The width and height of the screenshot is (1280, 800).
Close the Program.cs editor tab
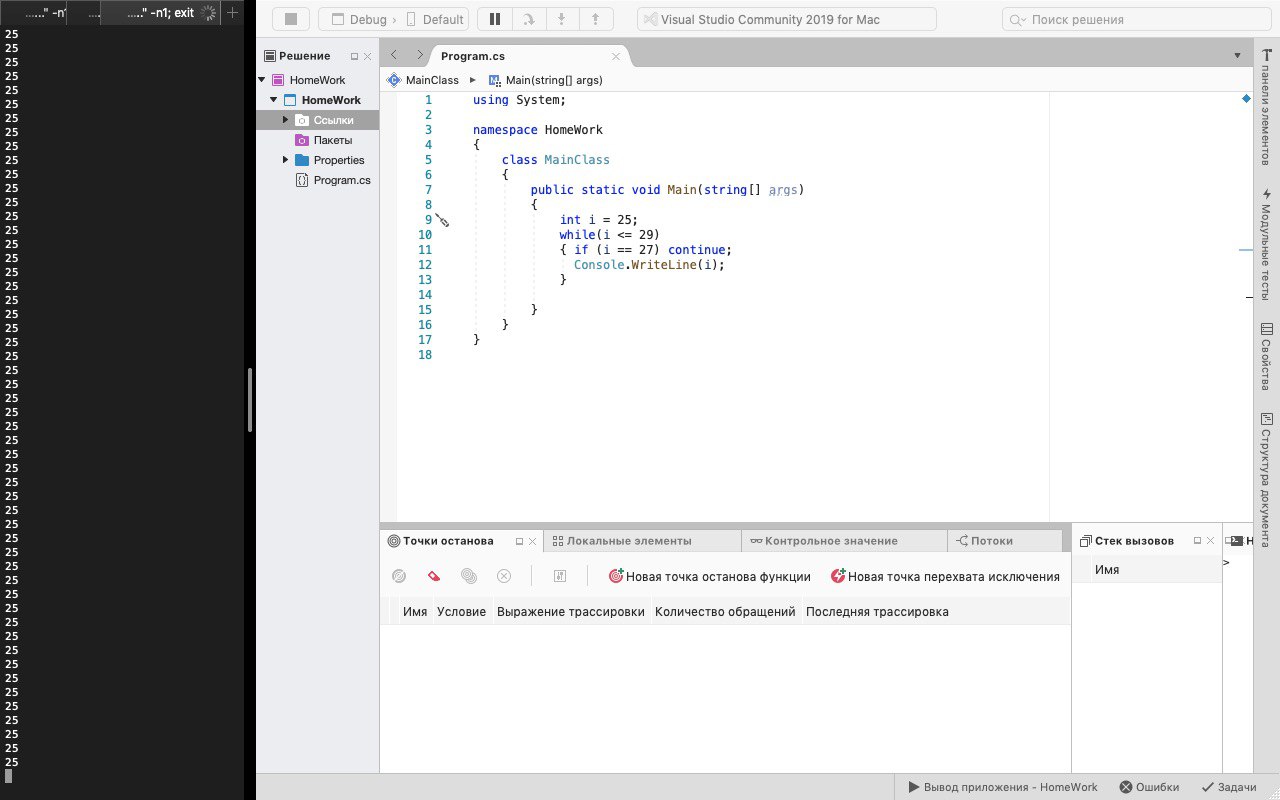[617, 57]
